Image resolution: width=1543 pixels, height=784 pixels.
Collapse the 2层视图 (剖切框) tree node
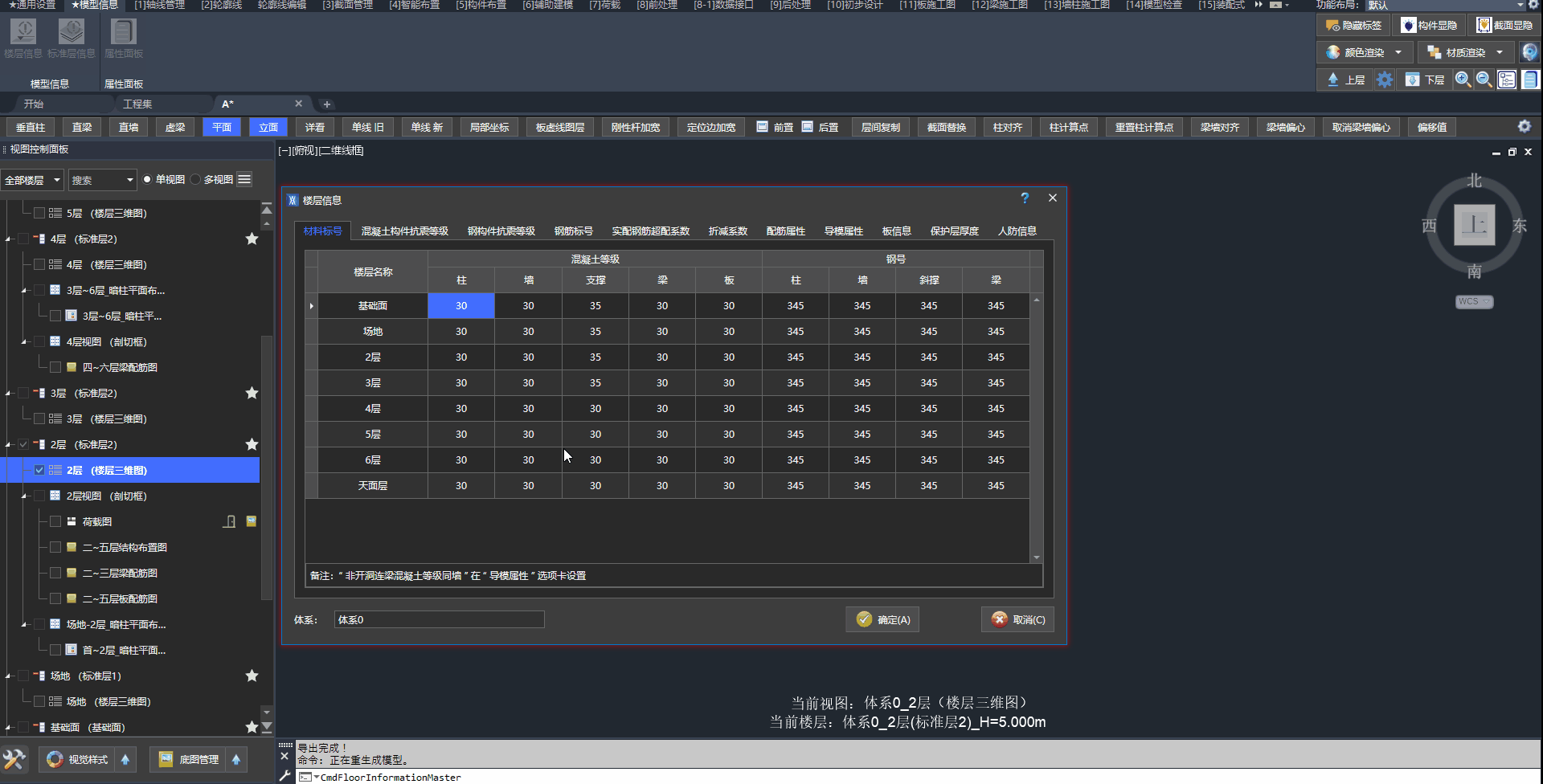pos(24,496)
